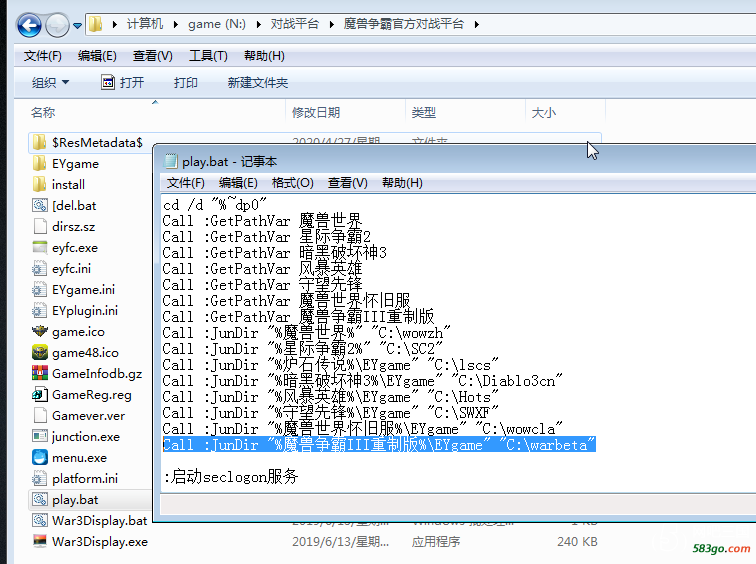Sort by 类型 column header
Viewport: 756px width, 564px height.
pyautogui.click(x=423, y=113)
